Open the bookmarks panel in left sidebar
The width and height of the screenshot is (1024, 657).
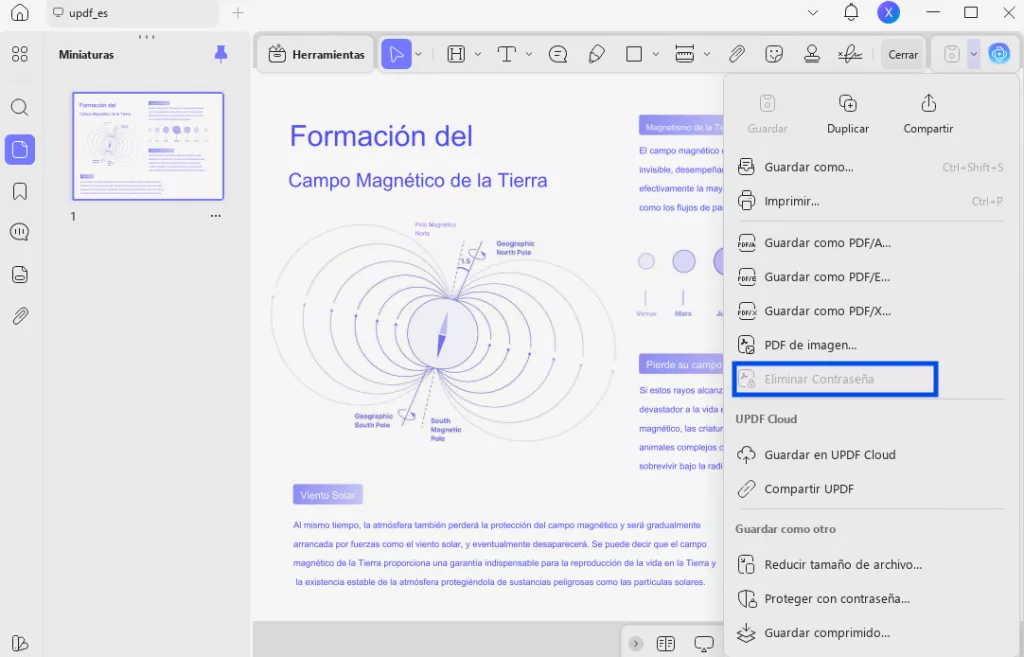click(x=19, y=191)
